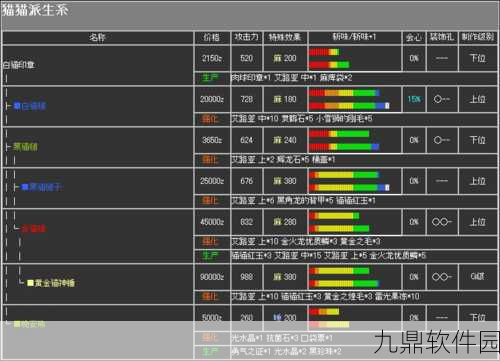Screen dimensions: 500x361
Task: Click the attack value 520
Action: pos(247,58)
